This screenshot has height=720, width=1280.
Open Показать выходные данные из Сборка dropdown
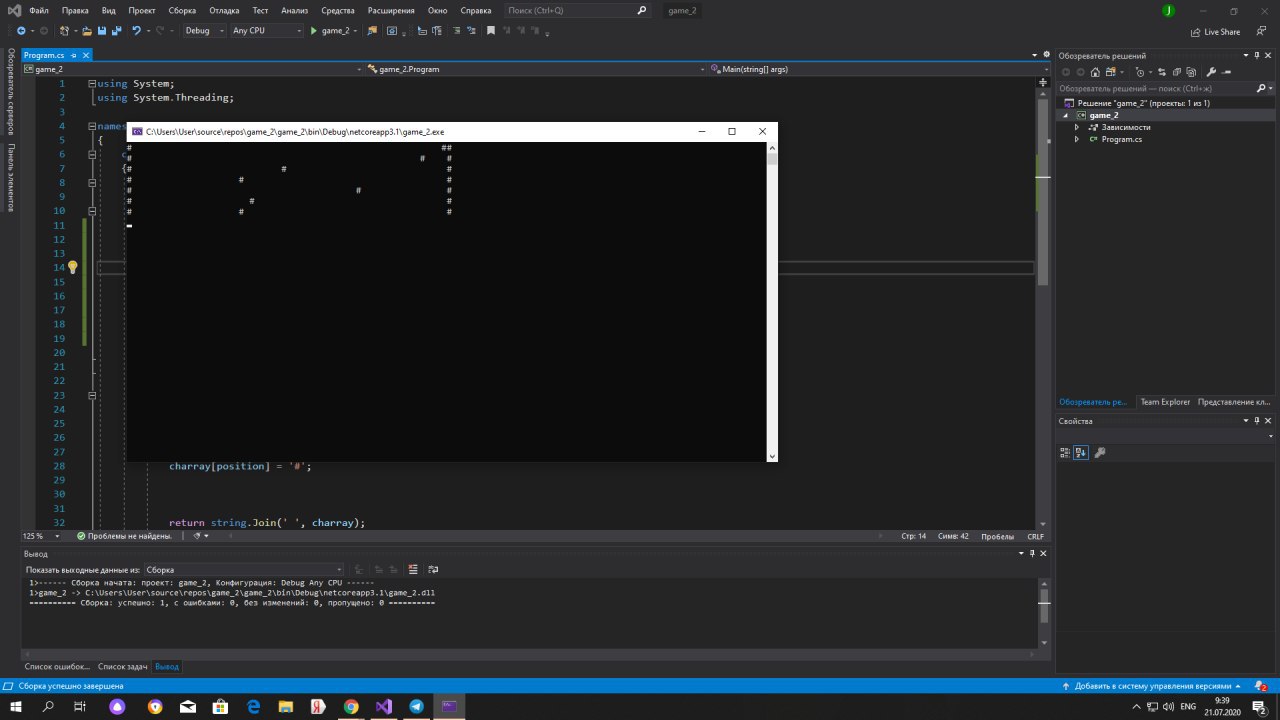243,569
